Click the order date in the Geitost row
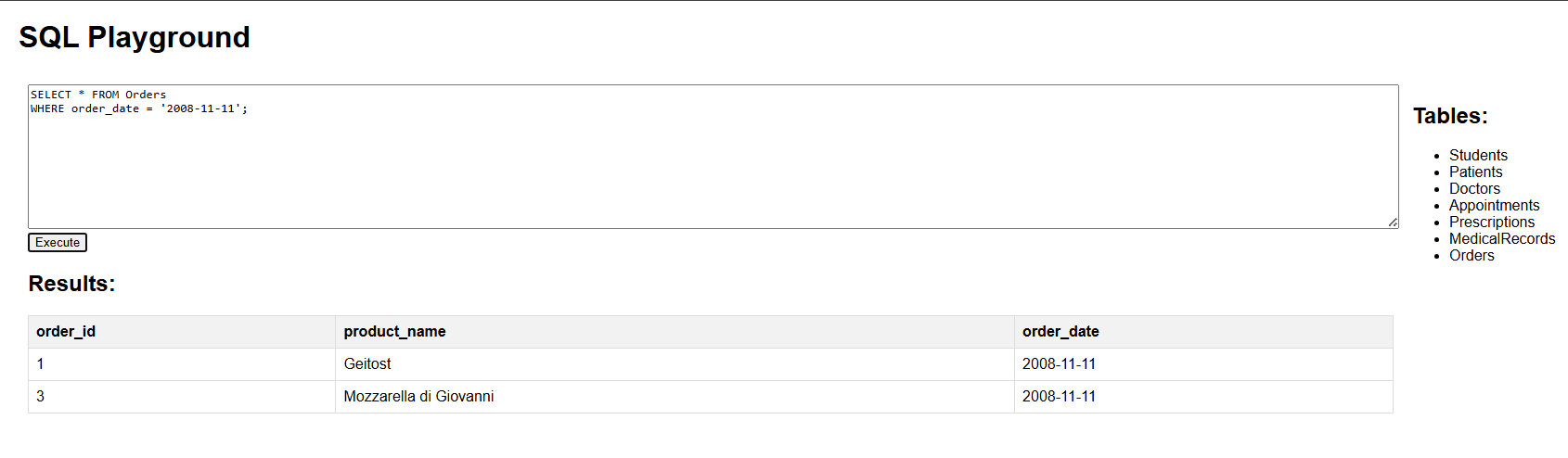This screenshot has height=458, width=1568. (x=1059, y=364)
